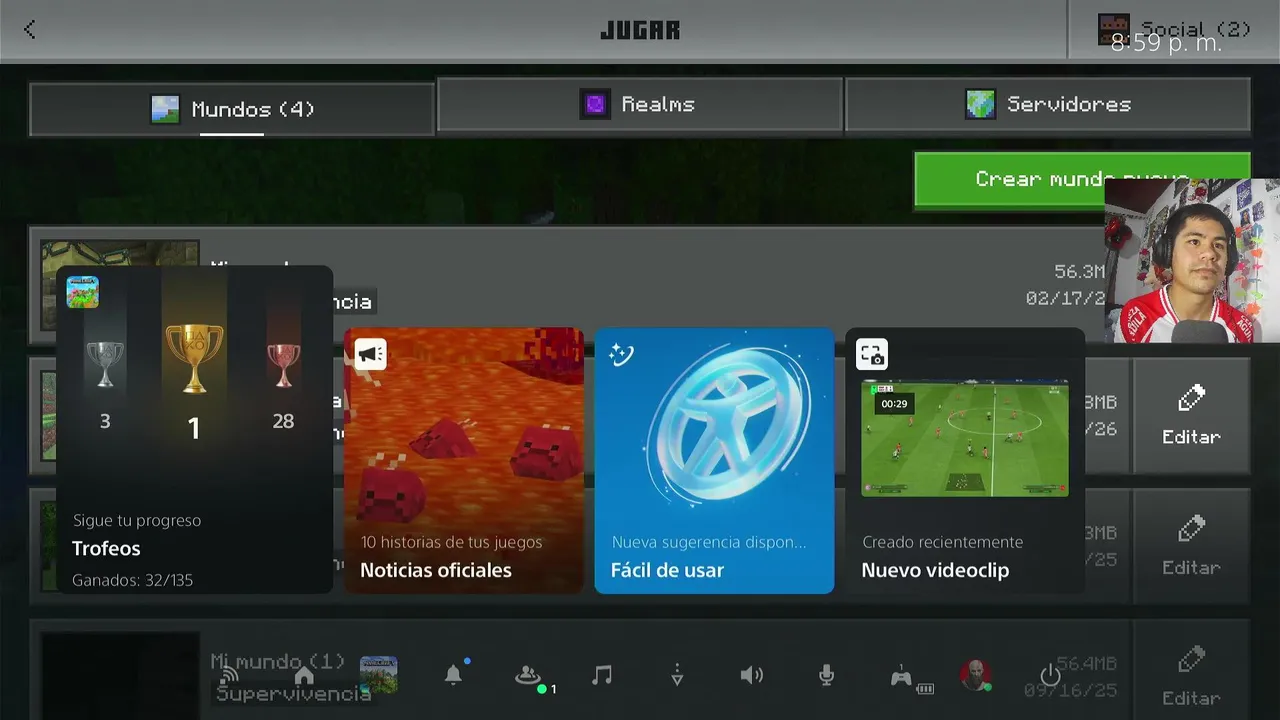
Task: Click Editar for world dated /25
Action: tap(1191, 546)
